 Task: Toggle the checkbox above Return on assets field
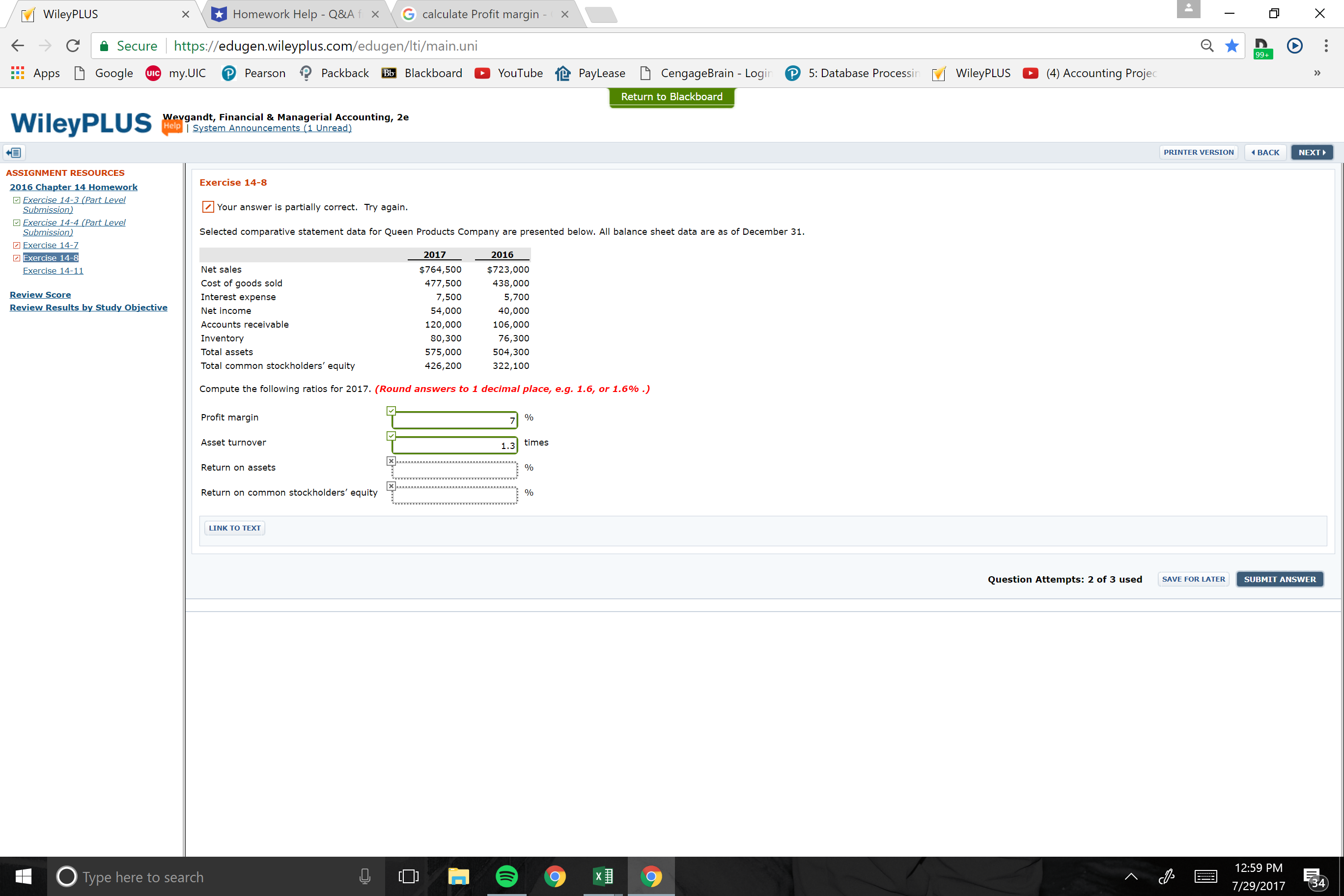point(391,461)
